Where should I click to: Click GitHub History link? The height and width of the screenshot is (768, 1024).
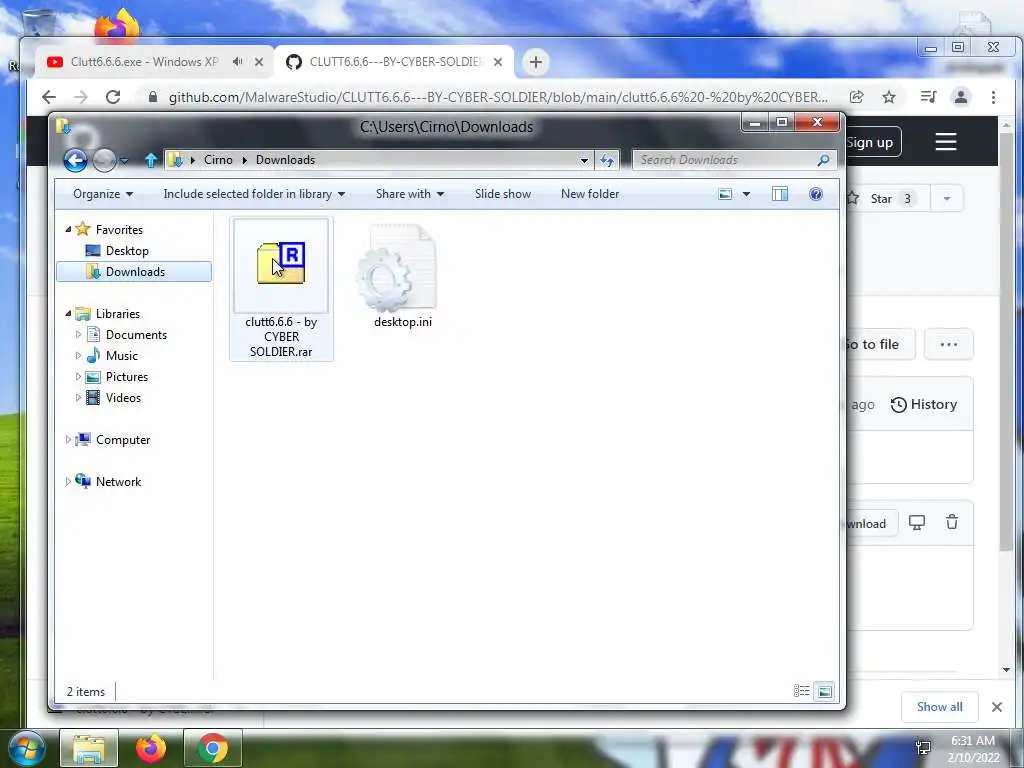pos(924,404)
